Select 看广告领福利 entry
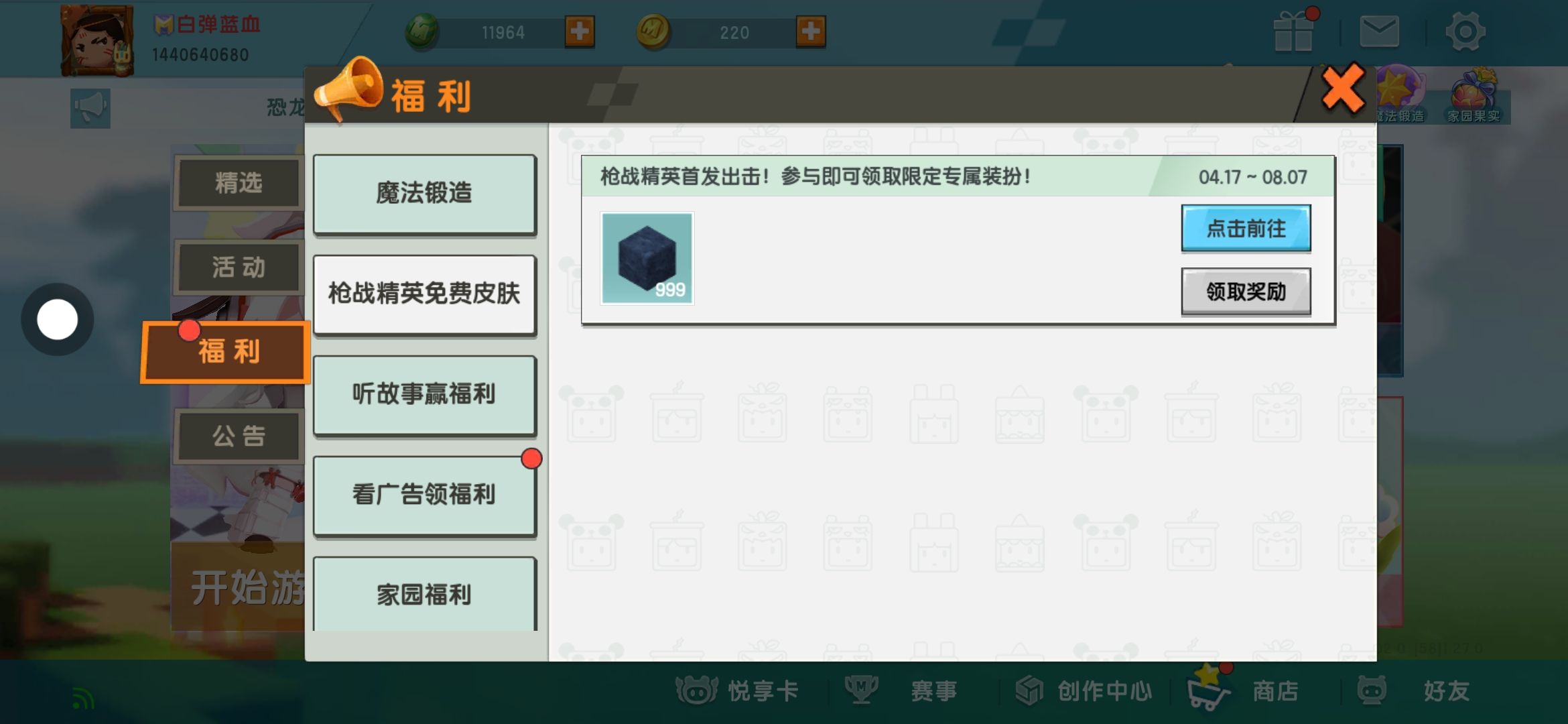Viewport: 1568px width, 724px height. click(x=424, y=495)
